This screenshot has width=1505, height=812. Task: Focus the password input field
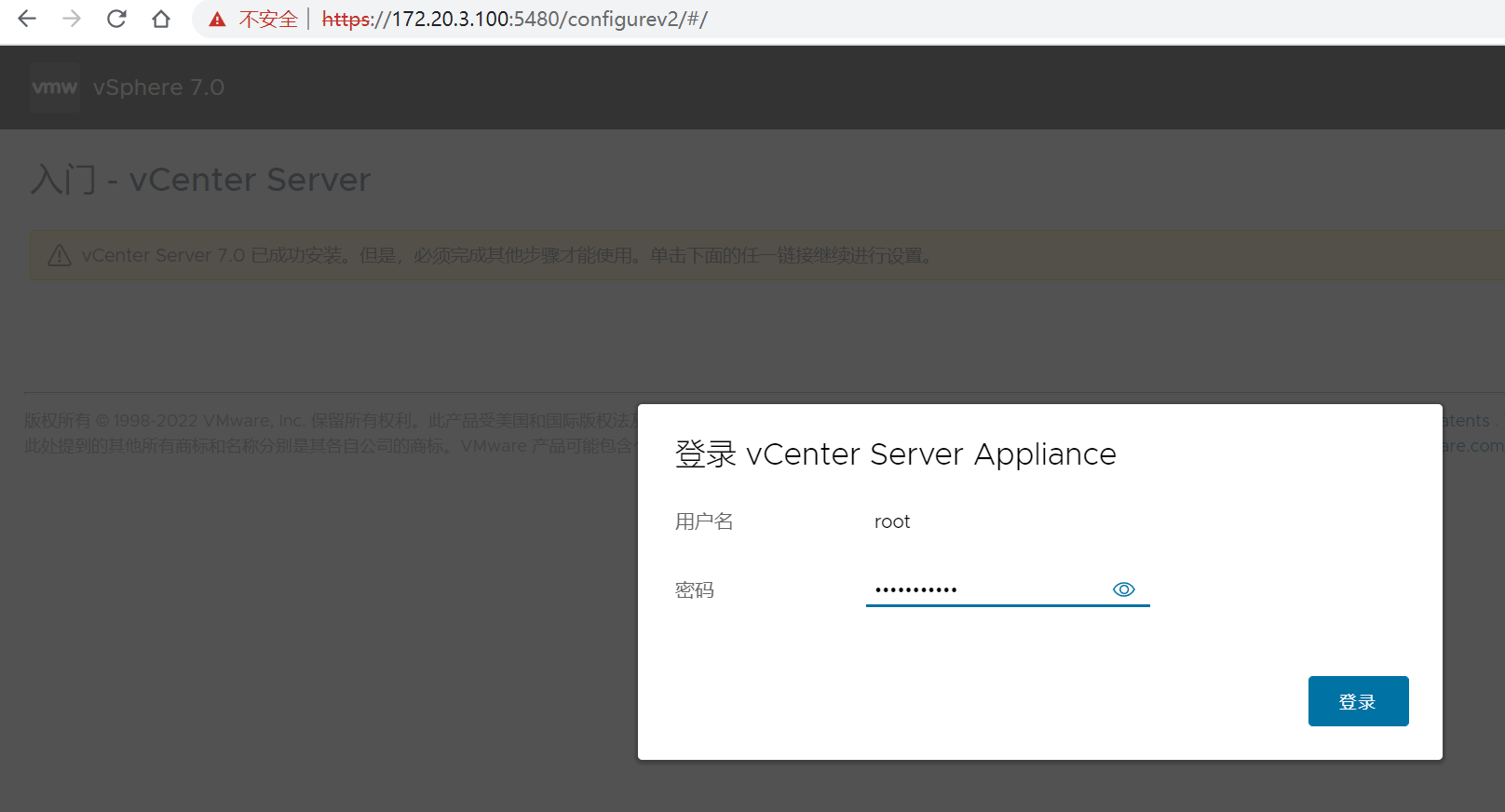pyautogui.click(x=1008, y=589)
